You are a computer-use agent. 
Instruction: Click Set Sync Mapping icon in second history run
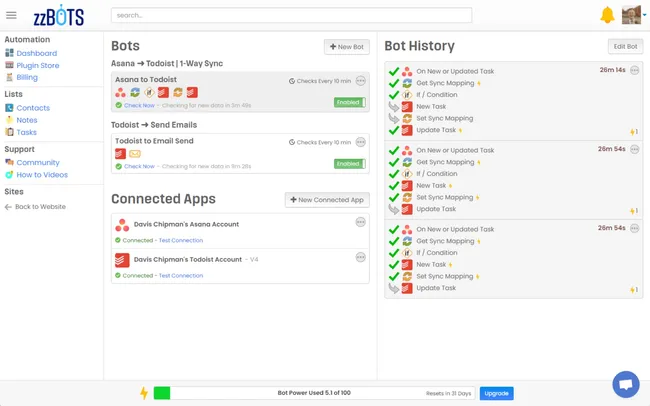click(x=407, y=197)
